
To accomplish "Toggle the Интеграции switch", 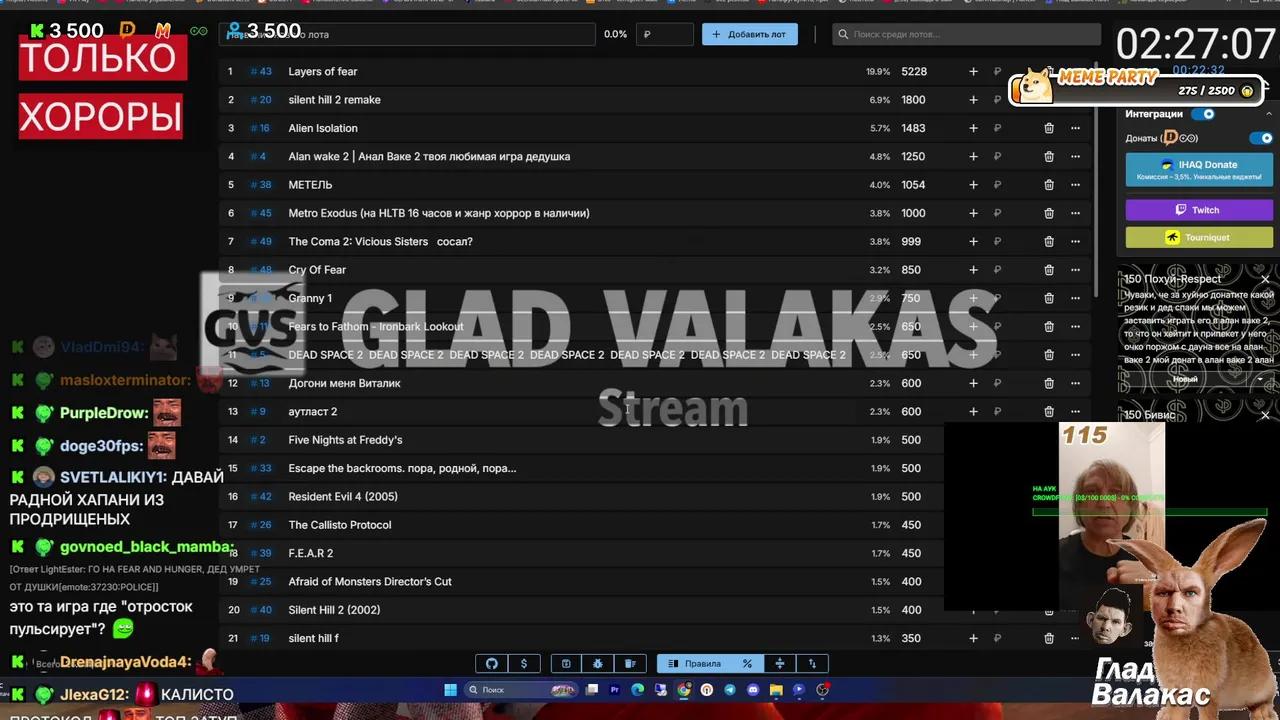I will (x=1205, y=114).
